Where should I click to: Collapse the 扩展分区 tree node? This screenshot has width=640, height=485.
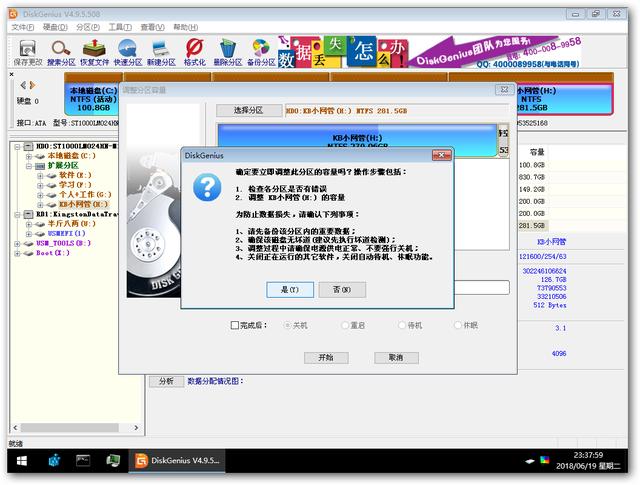(x=31, y=165)
